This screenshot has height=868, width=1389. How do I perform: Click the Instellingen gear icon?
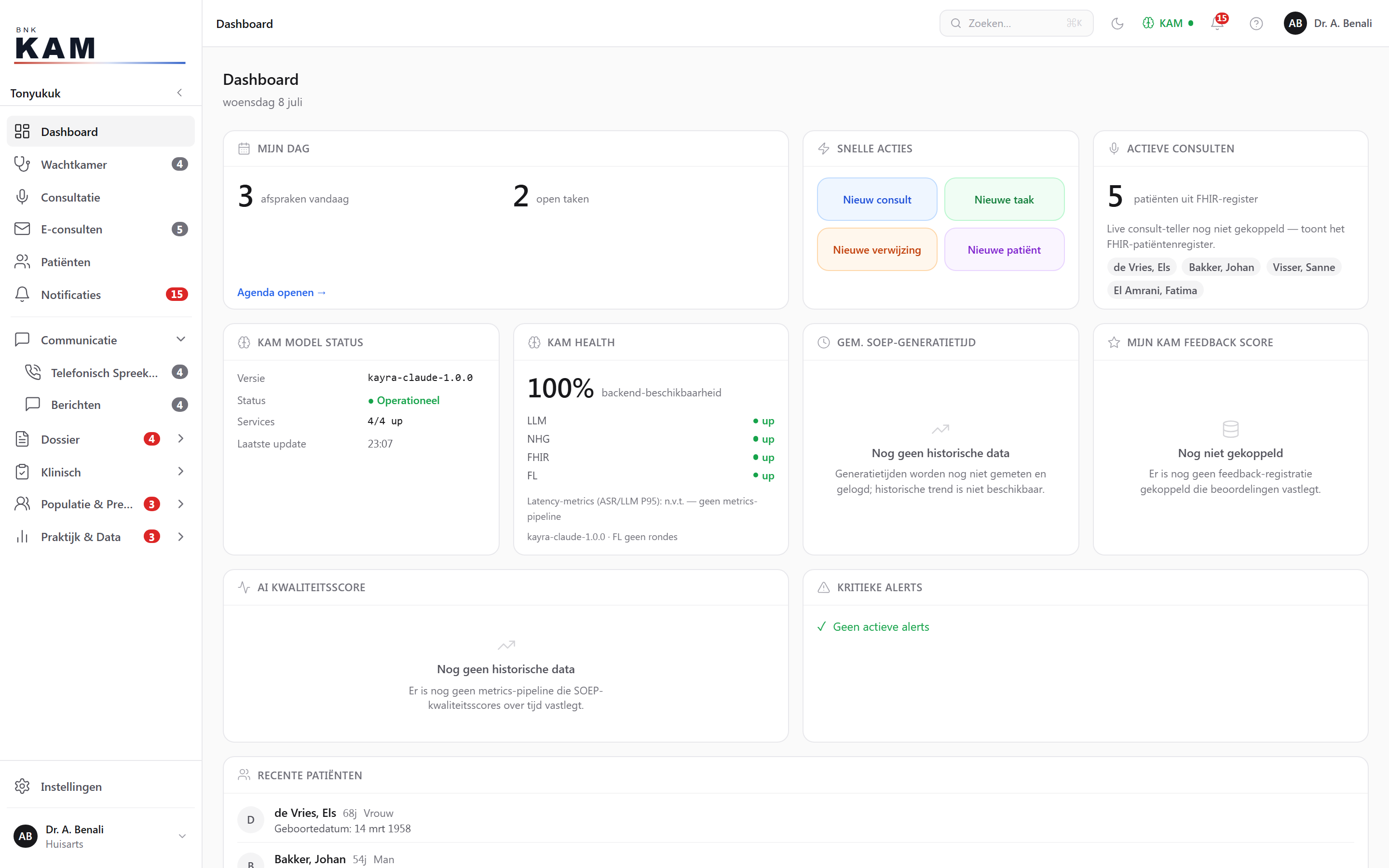[x=22, y=786]
